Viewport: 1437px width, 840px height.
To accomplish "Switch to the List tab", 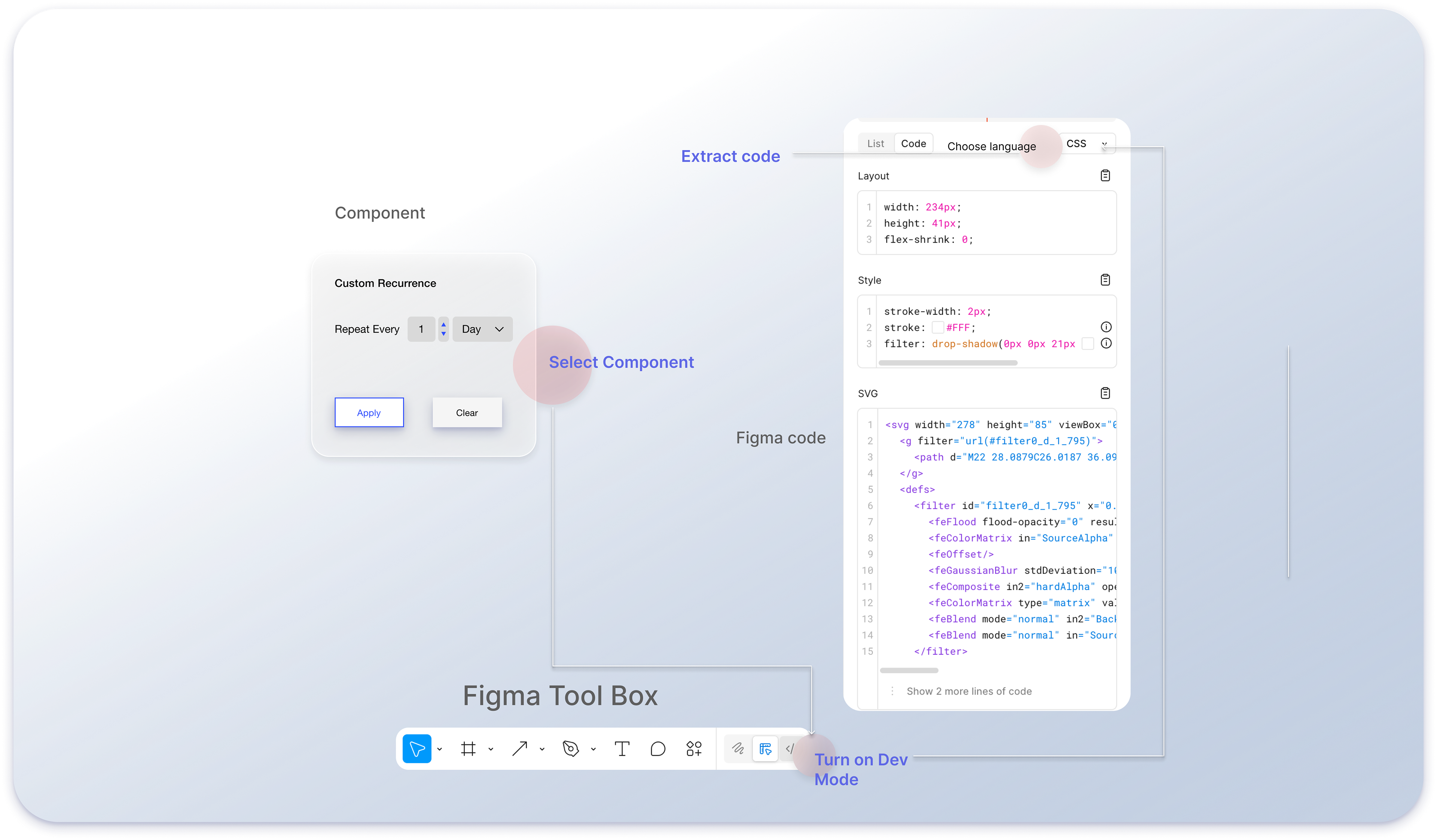I will (875, 144).
